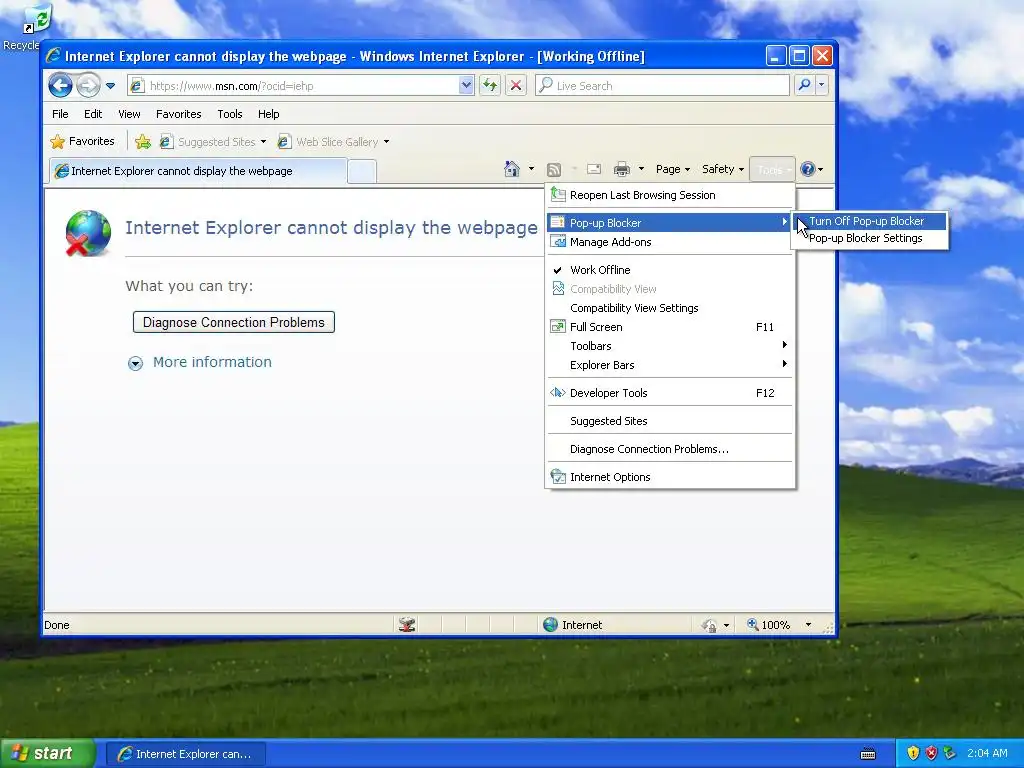The height and width of the screenshot is (768, 1024).
Task: Expand the zoom level dropdown arrow
Action: (x=808, y=625)
